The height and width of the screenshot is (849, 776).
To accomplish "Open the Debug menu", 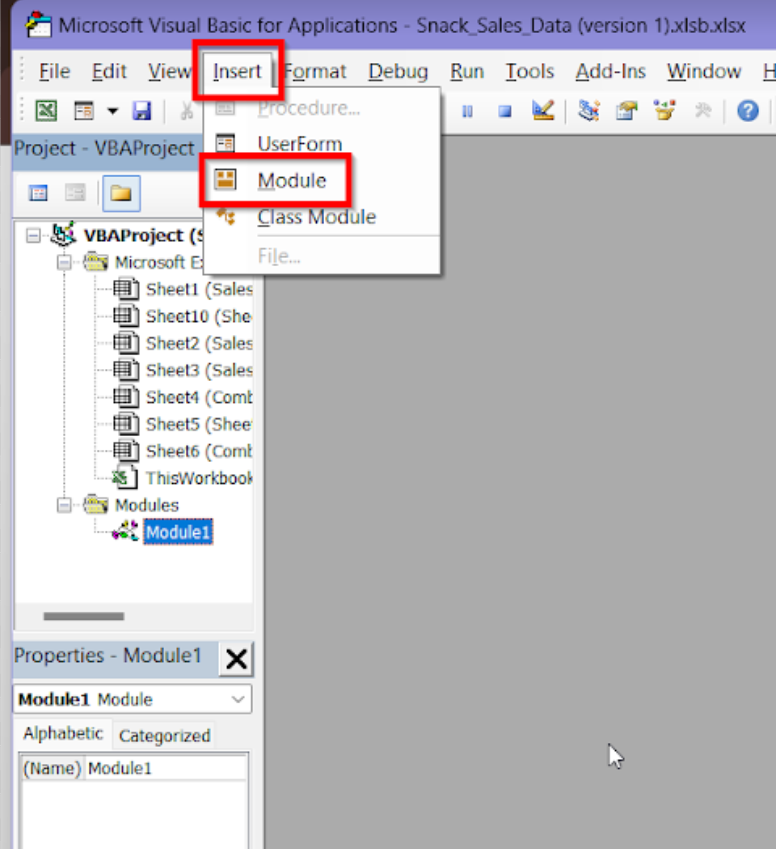I will pyautogui.click(x=398, y=71).
